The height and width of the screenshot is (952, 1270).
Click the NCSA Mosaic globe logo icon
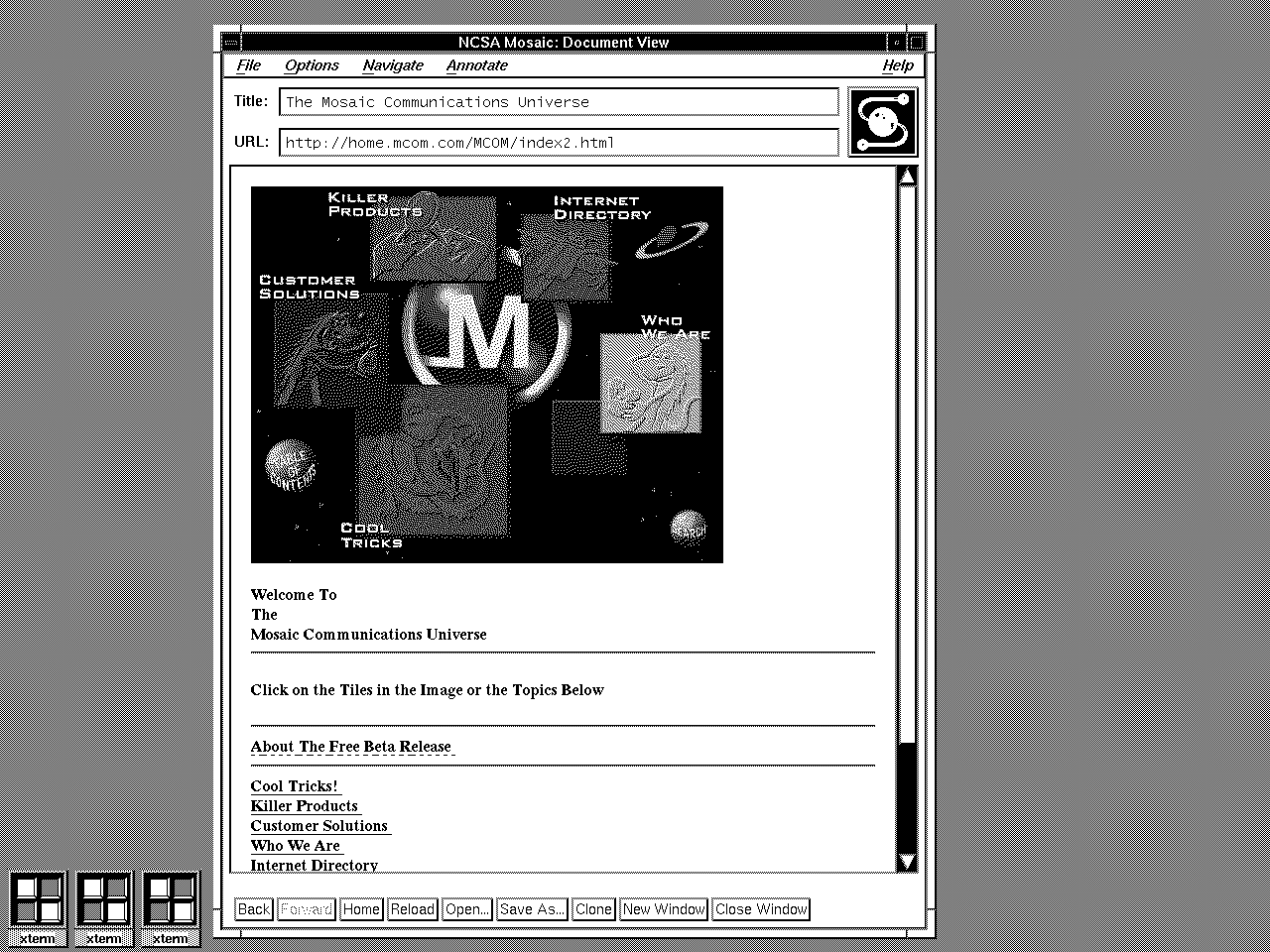883,122
